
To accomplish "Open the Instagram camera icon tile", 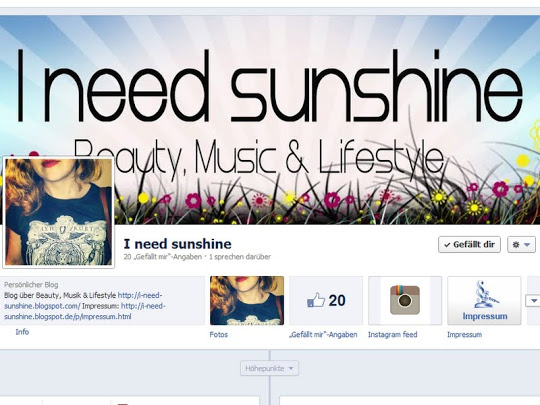I will tap(405, 300).
